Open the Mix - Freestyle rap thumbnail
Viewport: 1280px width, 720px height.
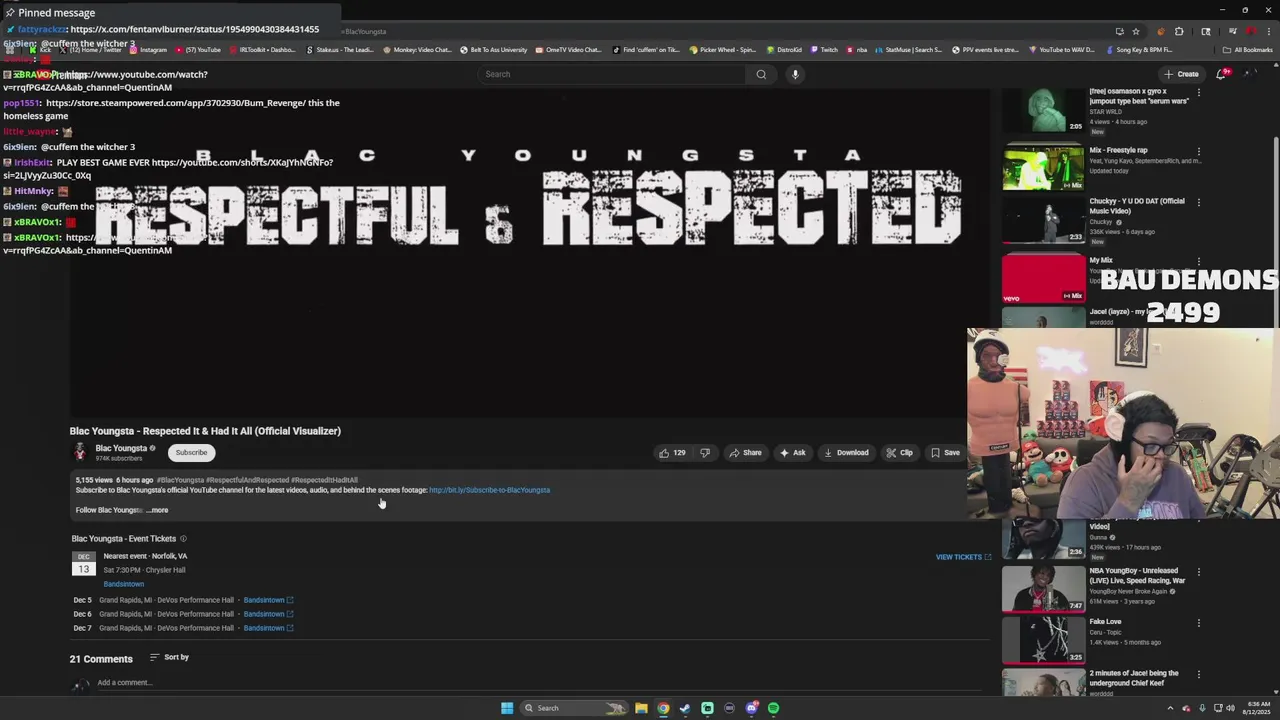pos(1043,168)
